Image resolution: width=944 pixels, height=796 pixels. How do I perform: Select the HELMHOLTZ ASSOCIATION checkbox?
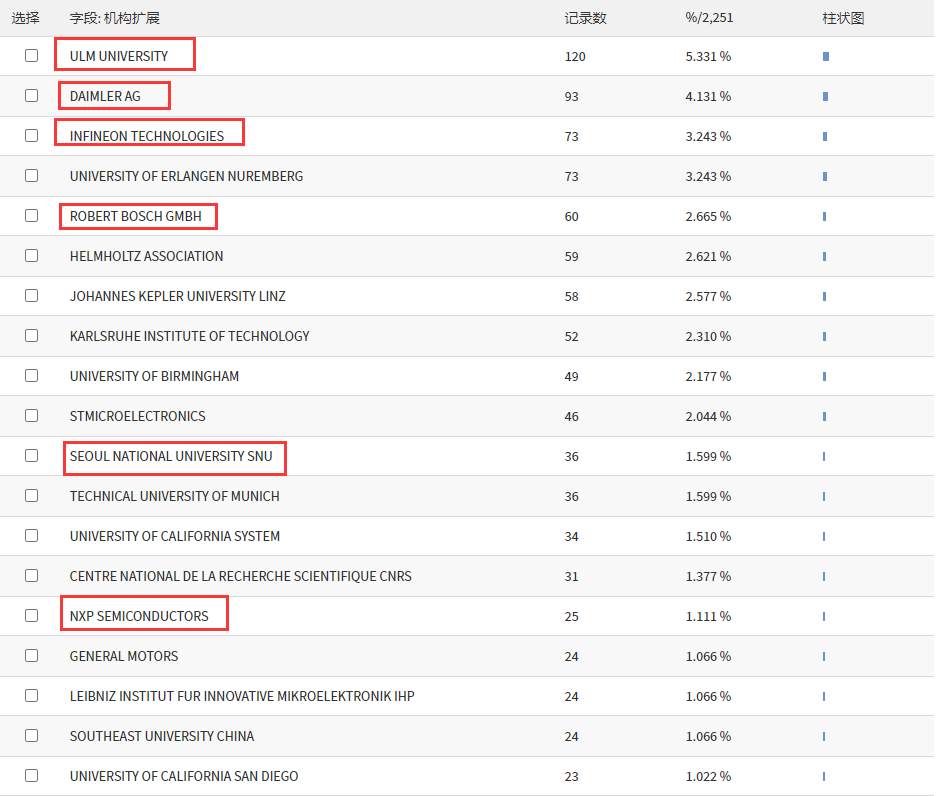(x=31, y=255)
